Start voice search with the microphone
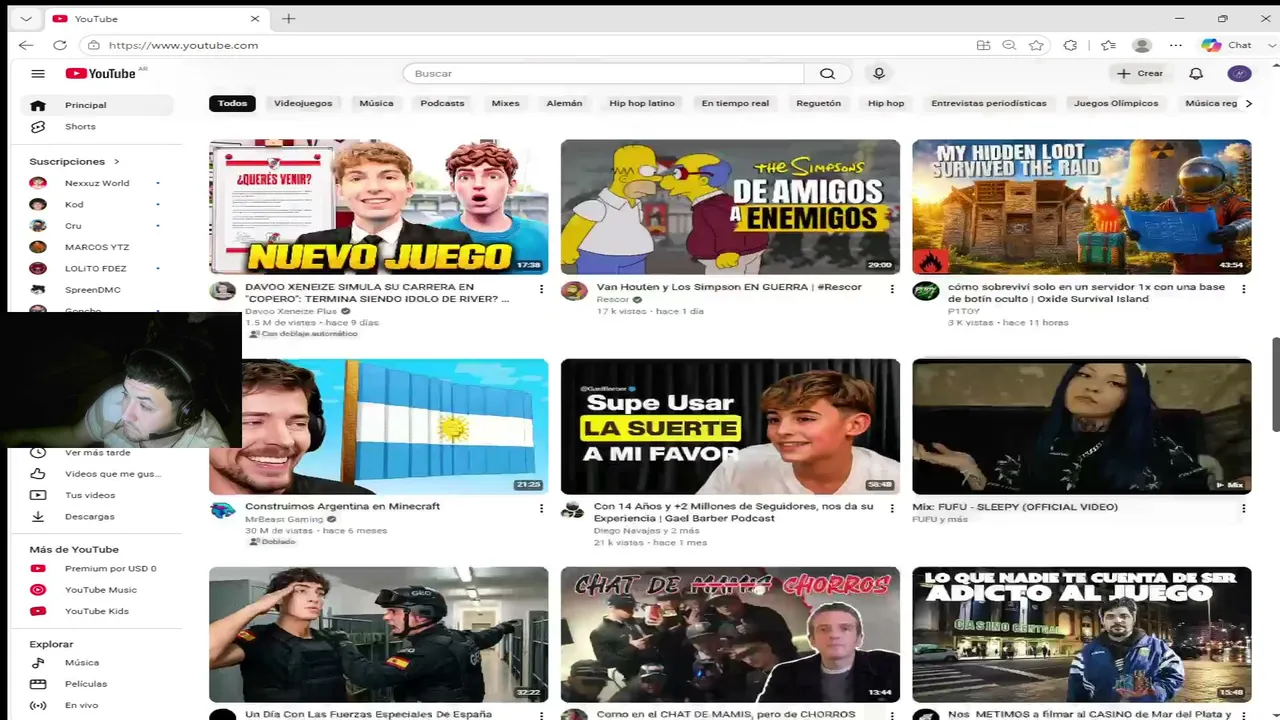 point(879,73)
